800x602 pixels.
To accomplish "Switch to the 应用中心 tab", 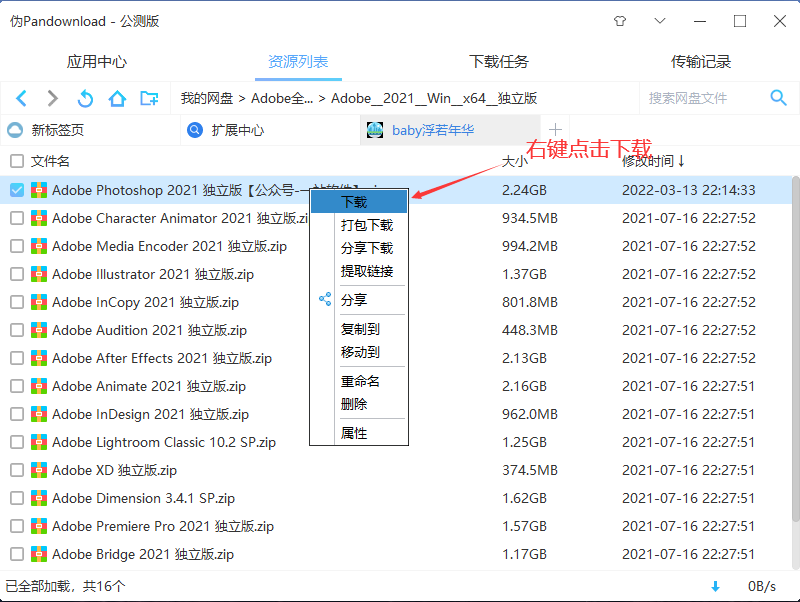I will (x=96, y=62).
